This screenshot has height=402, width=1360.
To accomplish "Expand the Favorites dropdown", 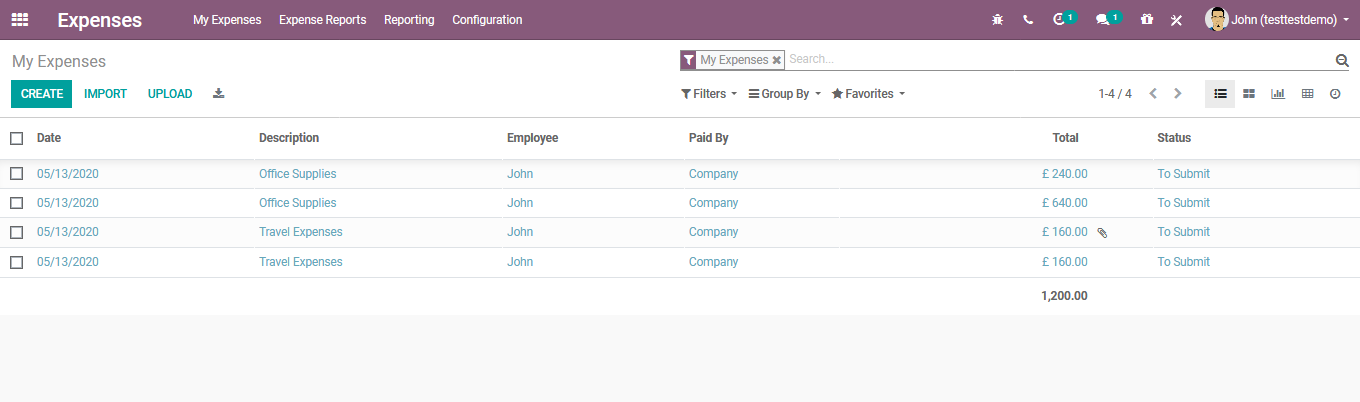I will pos(868,94).
